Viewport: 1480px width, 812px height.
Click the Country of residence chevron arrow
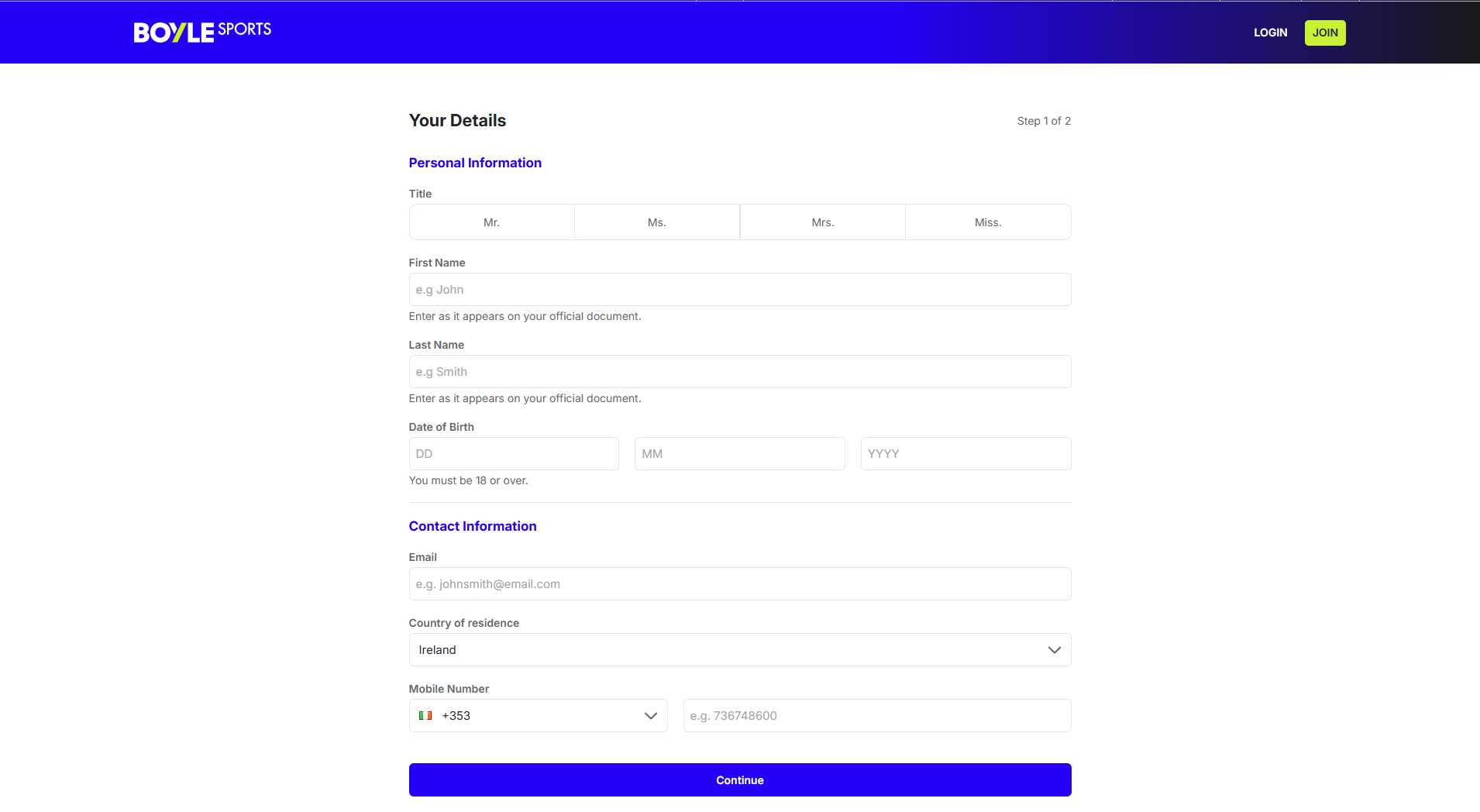click(1055, 650)
